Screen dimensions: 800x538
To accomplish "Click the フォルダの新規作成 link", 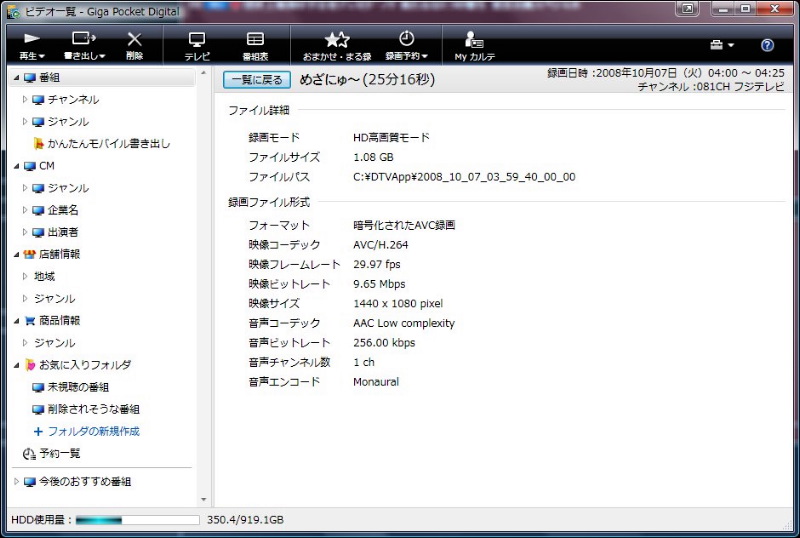I will click(x=93, y=431).
